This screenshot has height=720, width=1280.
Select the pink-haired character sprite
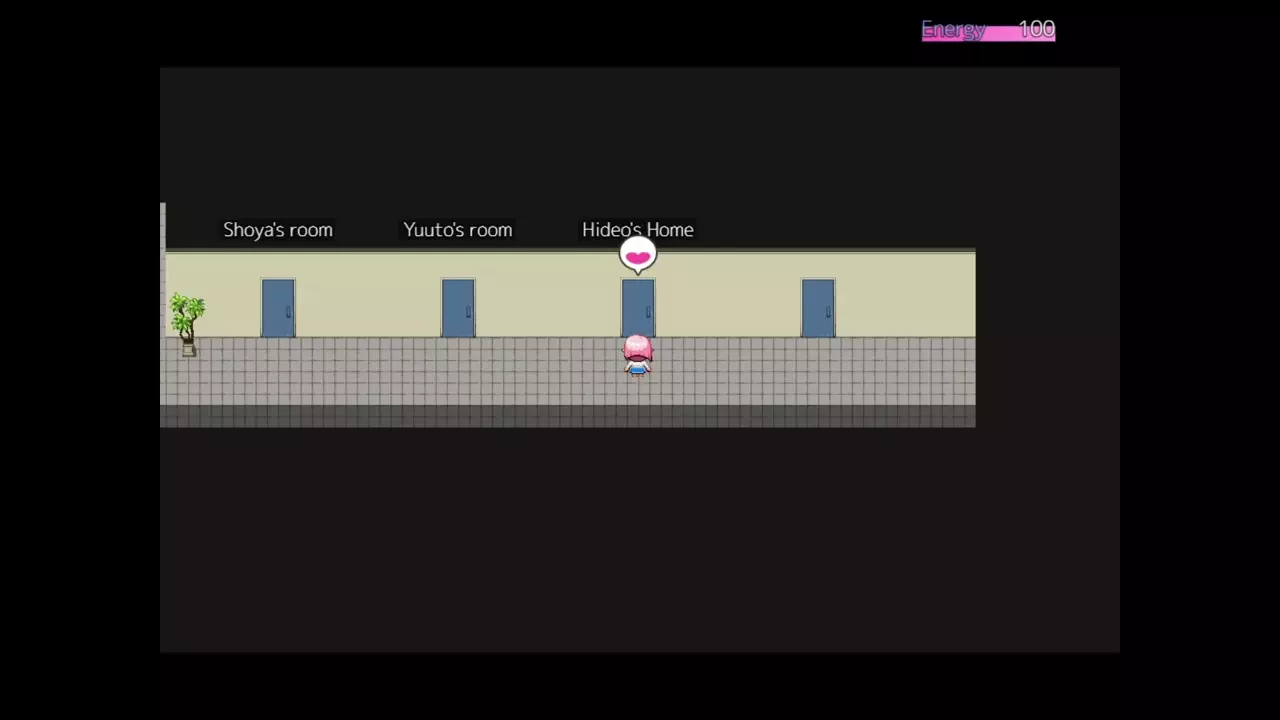click(x=637, y=355)
